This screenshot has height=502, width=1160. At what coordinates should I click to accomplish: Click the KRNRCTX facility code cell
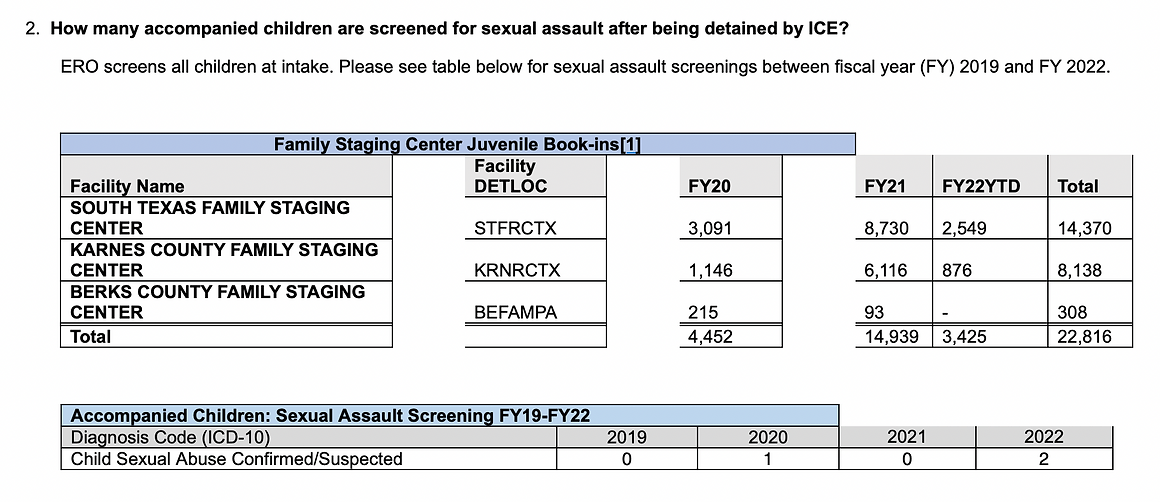(517, 271)
